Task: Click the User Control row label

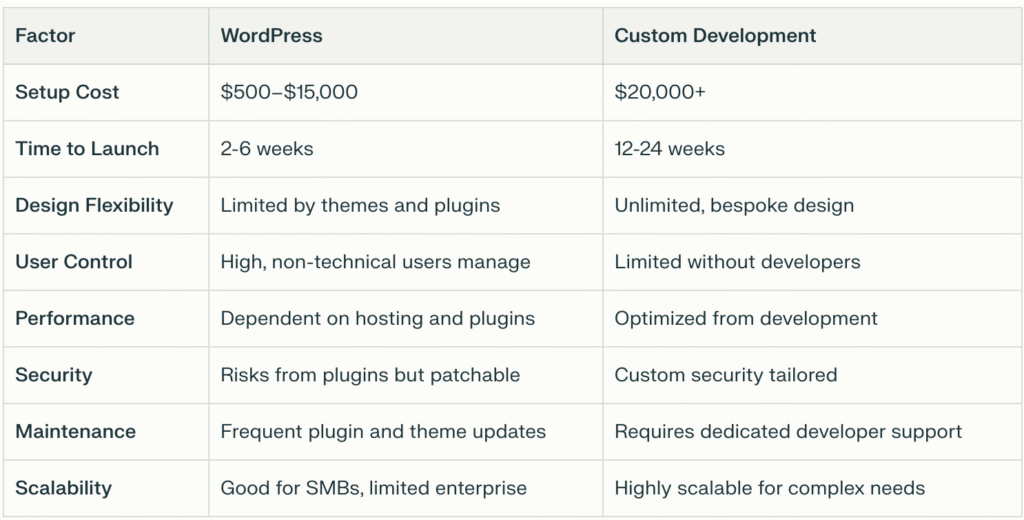Action: pyautogui.click(x=74, y=262)
